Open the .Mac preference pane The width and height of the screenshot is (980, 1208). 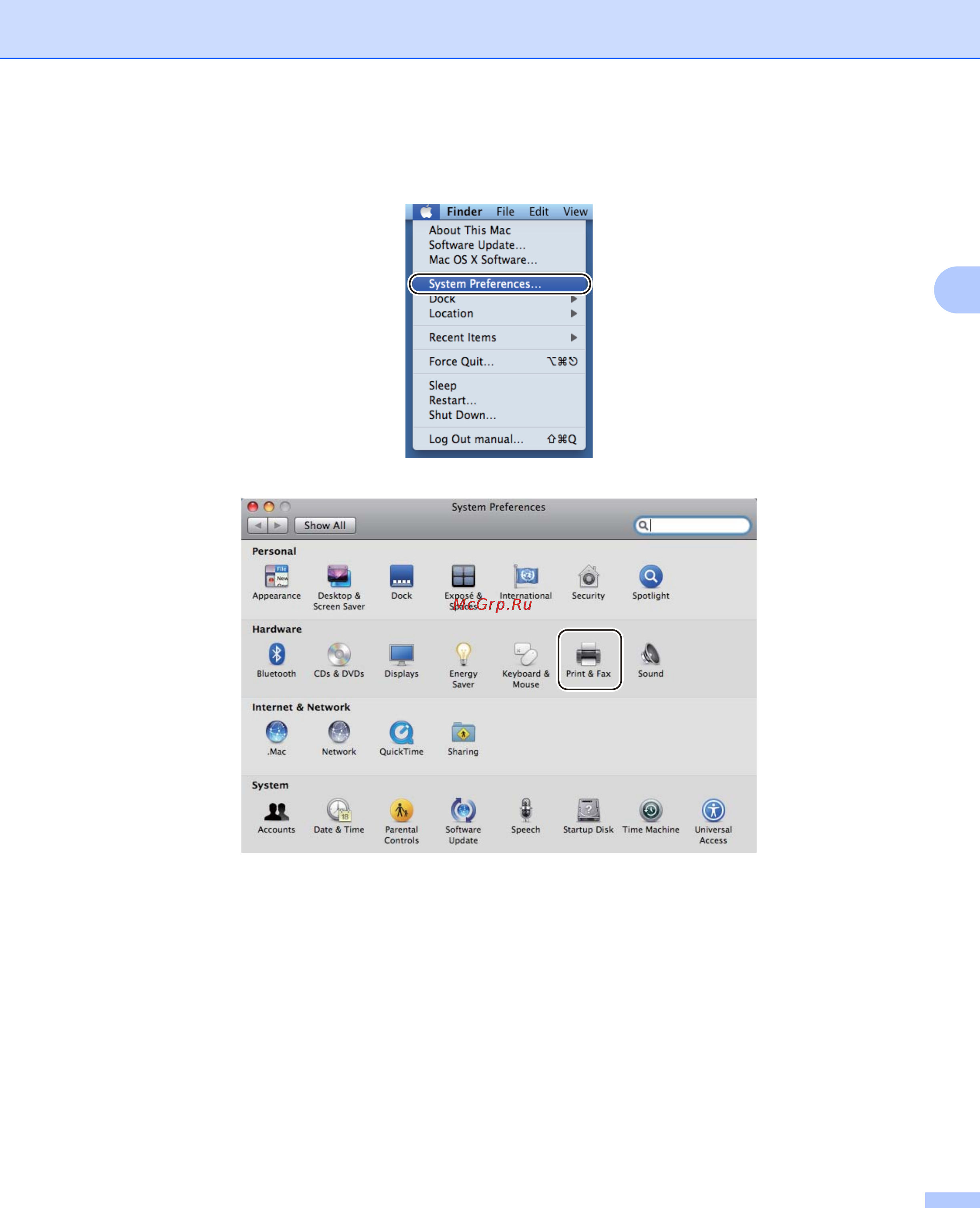coord(276,738)
